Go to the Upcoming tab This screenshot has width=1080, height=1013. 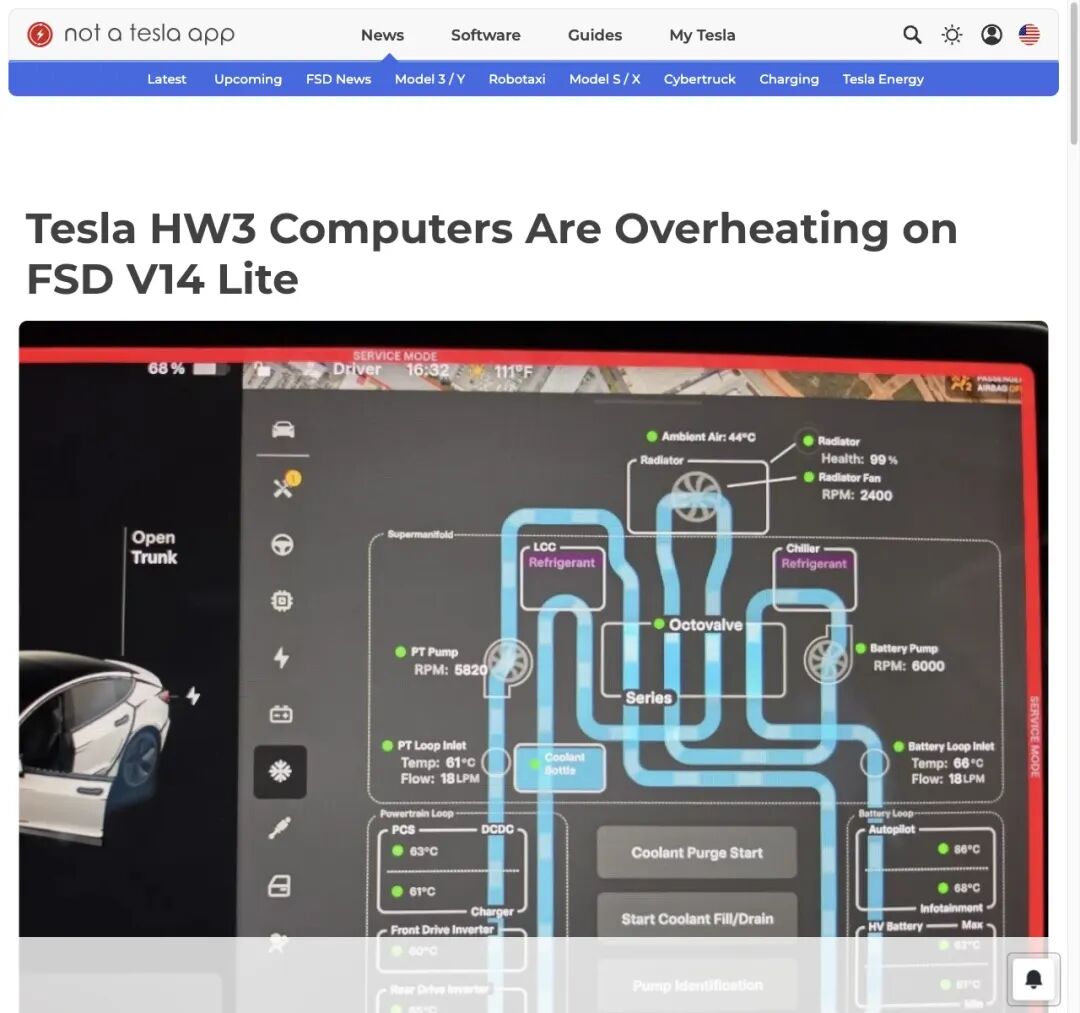point(248,79)
